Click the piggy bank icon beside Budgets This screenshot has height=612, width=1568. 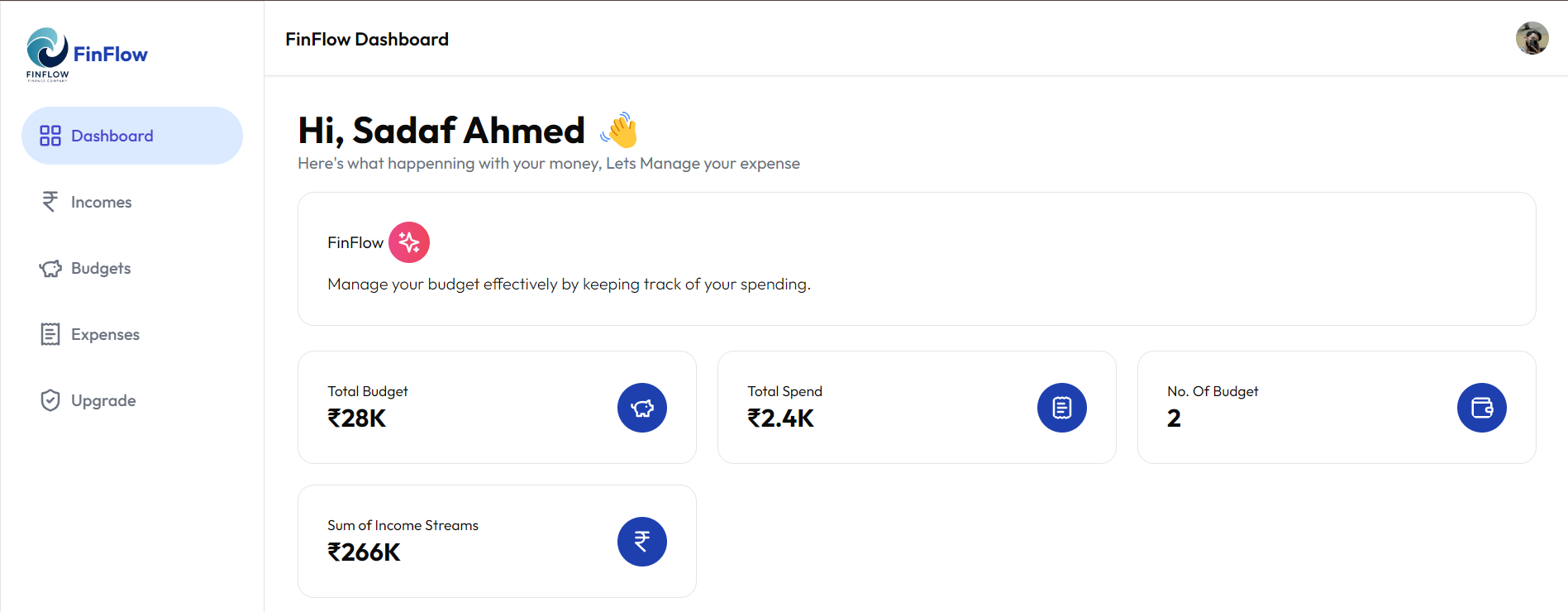pos(50,268)
